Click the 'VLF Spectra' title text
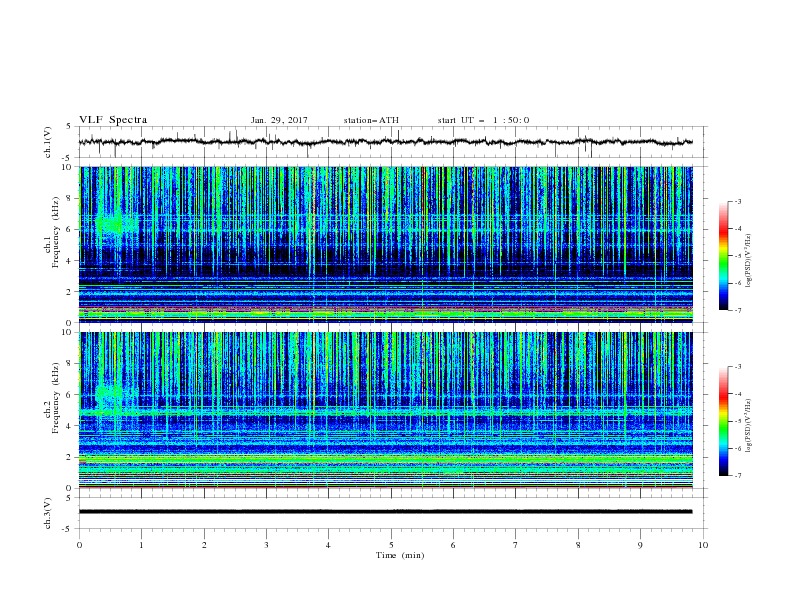The image size is (792, 612). tap(113, 120)
